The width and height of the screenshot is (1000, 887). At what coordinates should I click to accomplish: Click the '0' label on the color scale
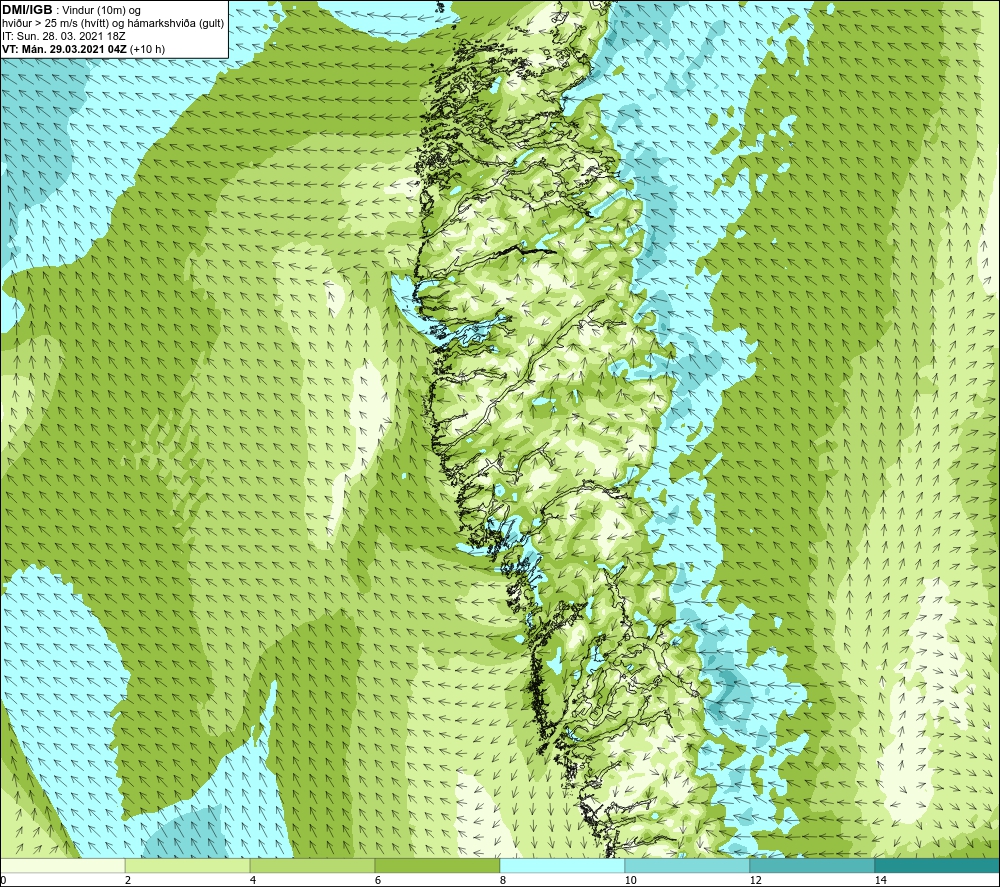3,880
